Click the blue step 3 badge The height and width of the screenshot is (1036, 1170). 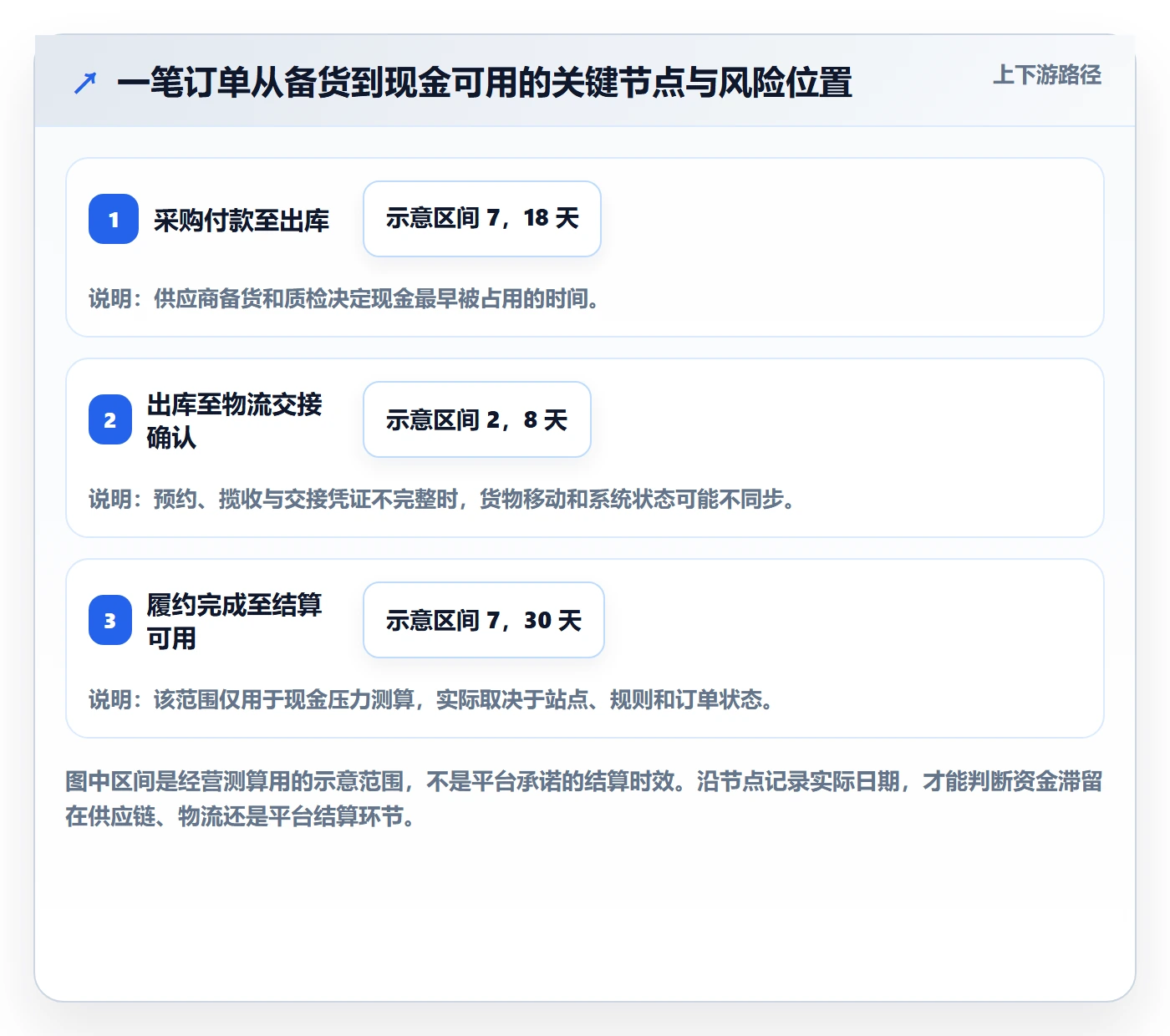point(110,620)
